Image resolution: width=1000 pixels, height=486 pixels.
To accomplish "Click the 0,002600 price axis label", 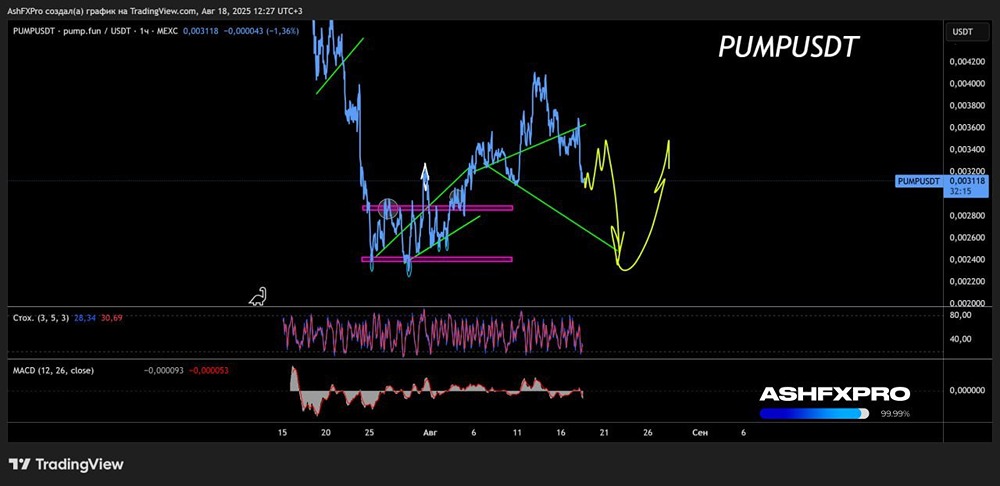I will (x=965, y=238).
